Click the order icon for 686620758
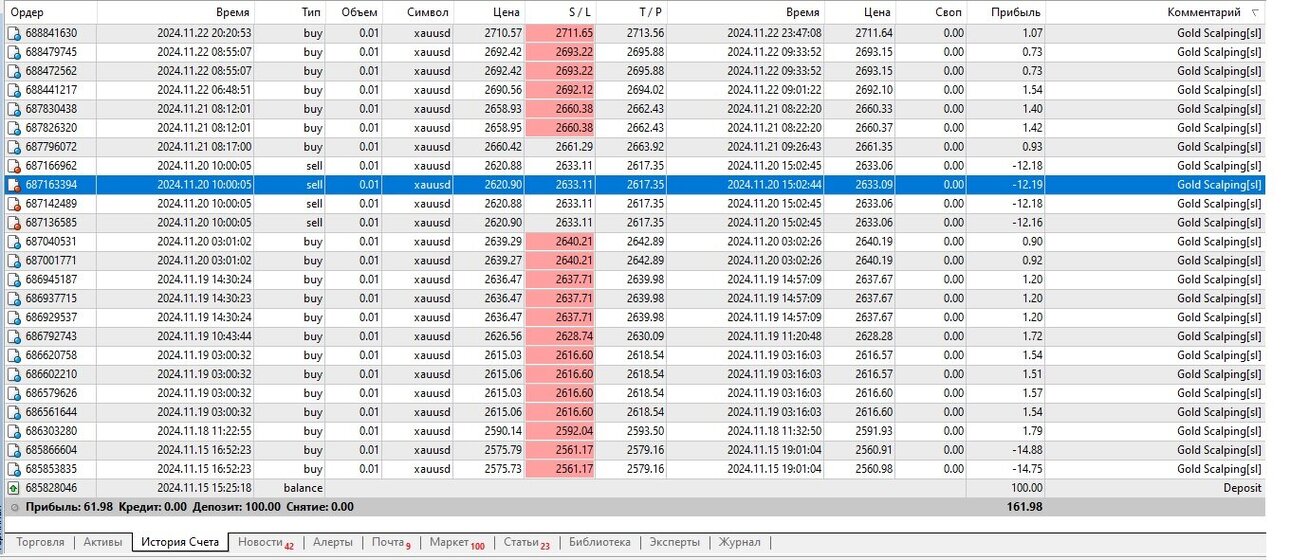Image resolution: width=1290 pixels, height=560 pixels. coord(14,356)
